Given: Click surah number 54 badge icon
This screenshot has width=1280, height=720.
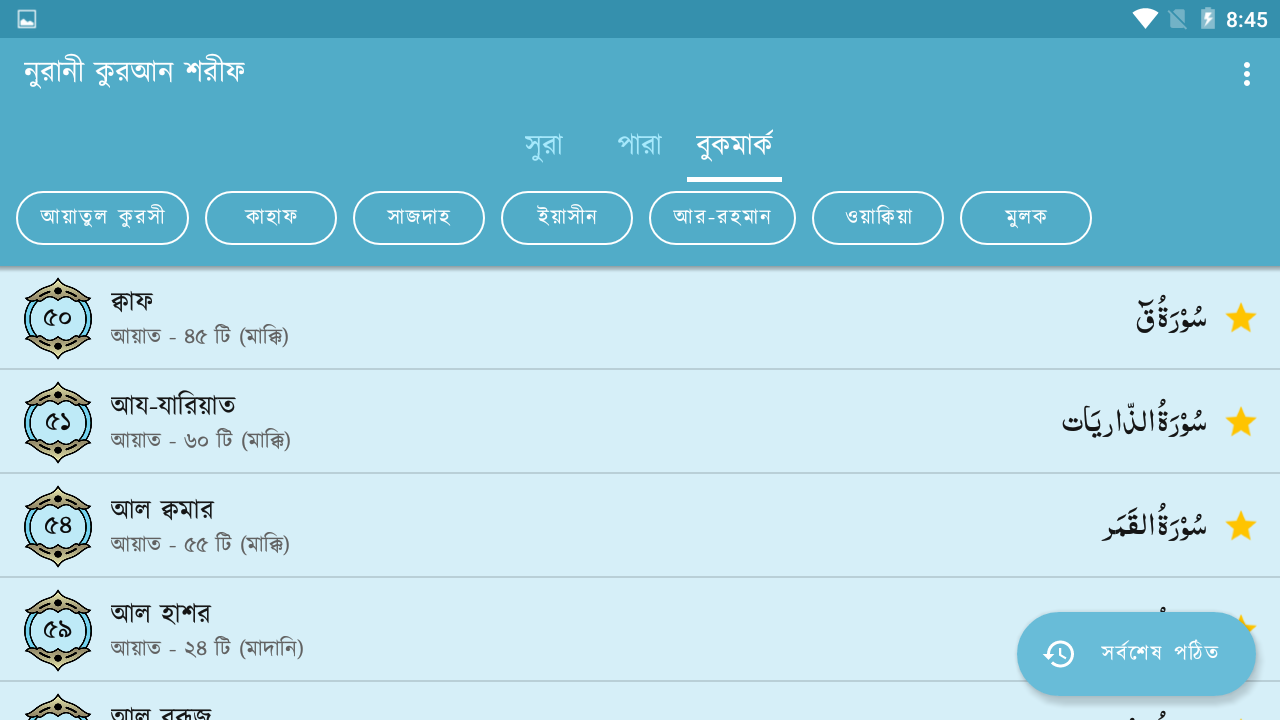Looking at the screenshot, I should click(58, 526).
